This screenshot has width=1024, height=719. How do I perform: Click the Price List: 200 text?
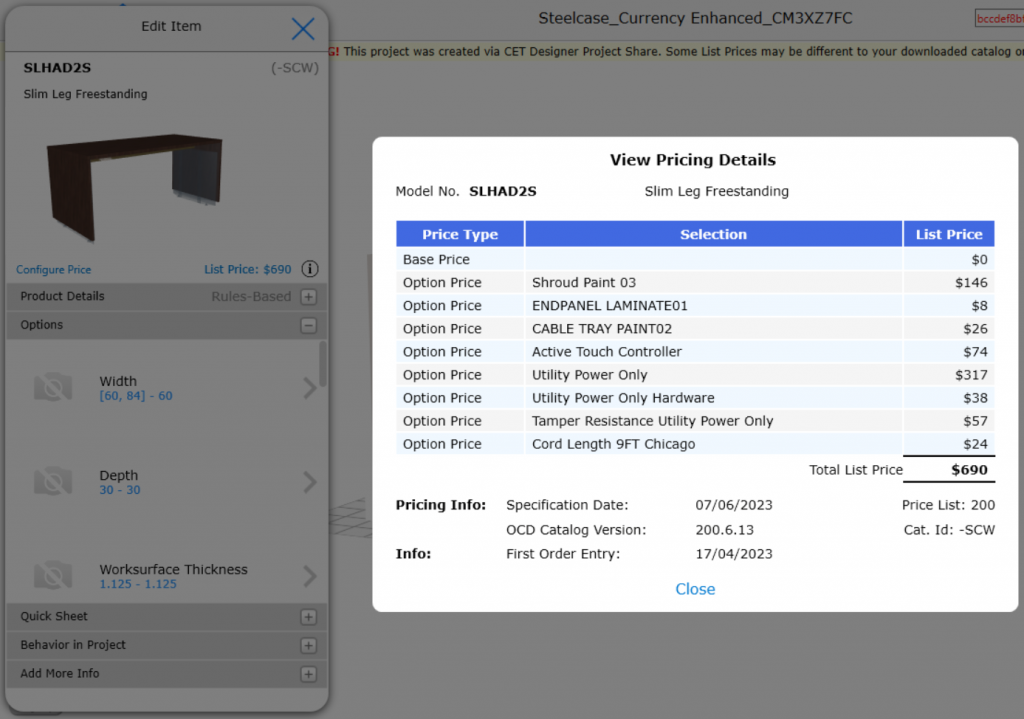pyautogui.click(x=948, y=505)
